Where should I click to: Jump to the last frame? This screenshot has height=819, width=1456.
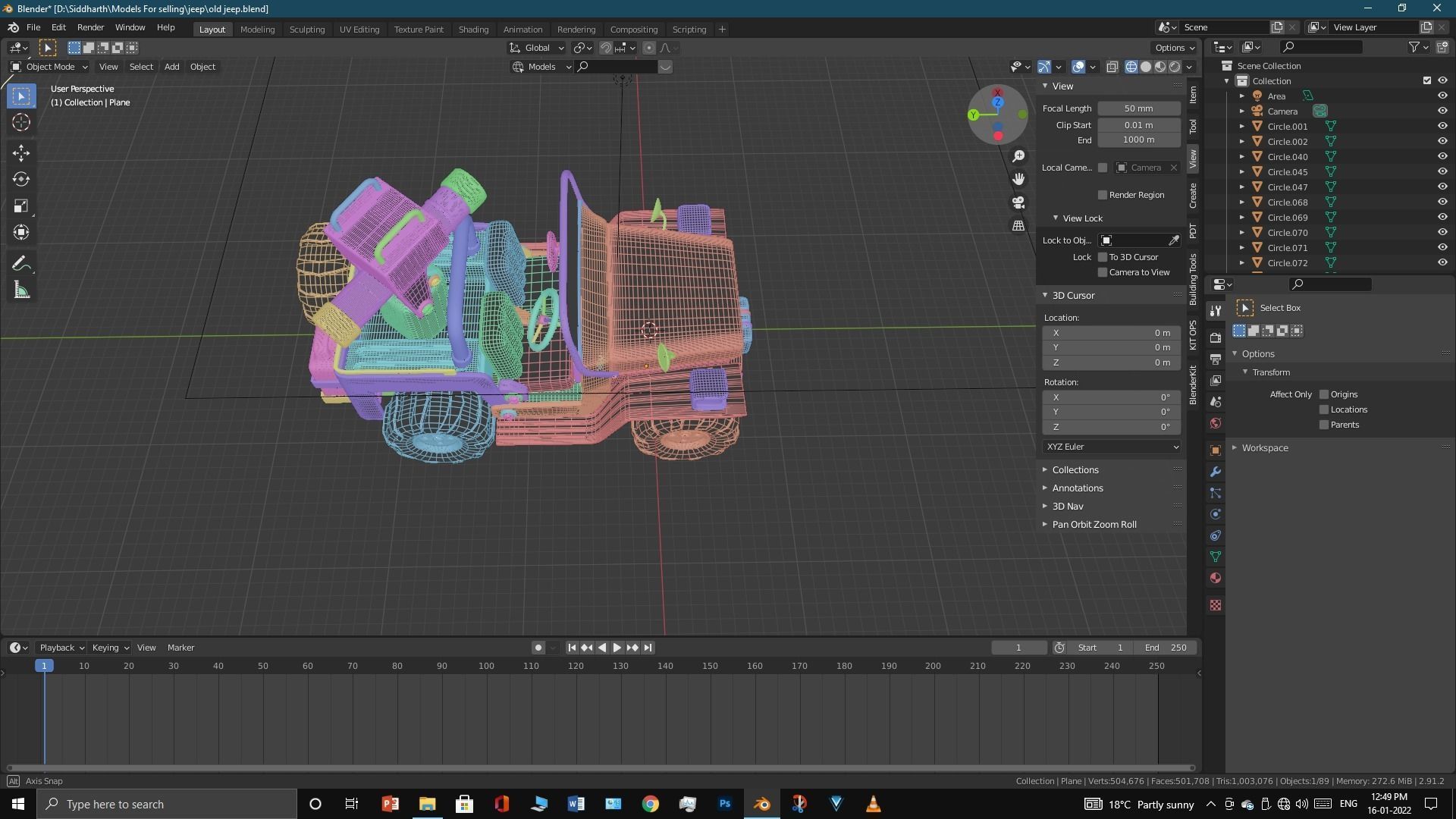(648, 648)
